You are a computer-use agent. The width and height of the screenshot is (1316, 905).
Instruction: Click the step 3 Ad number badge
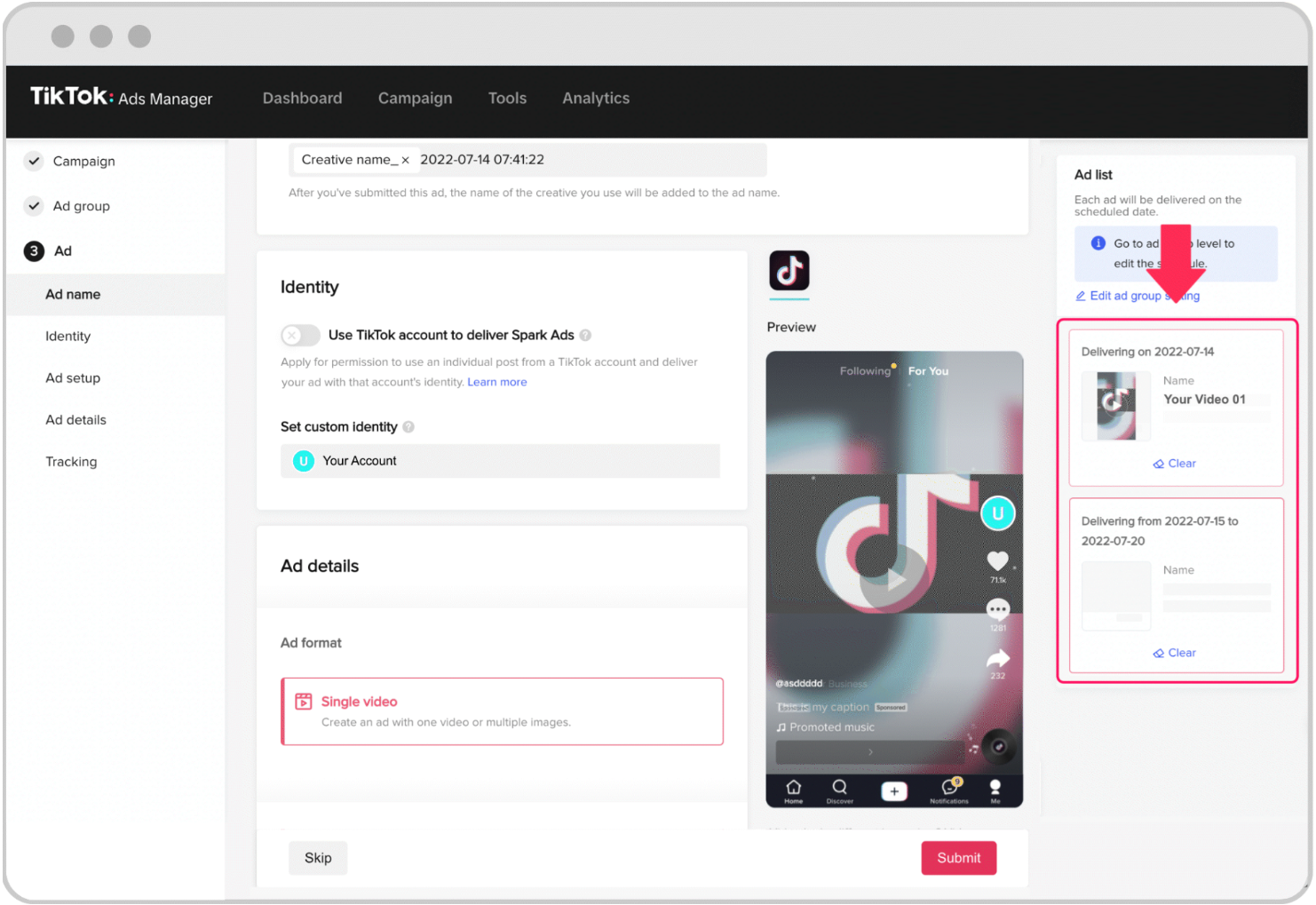[34, 250]
